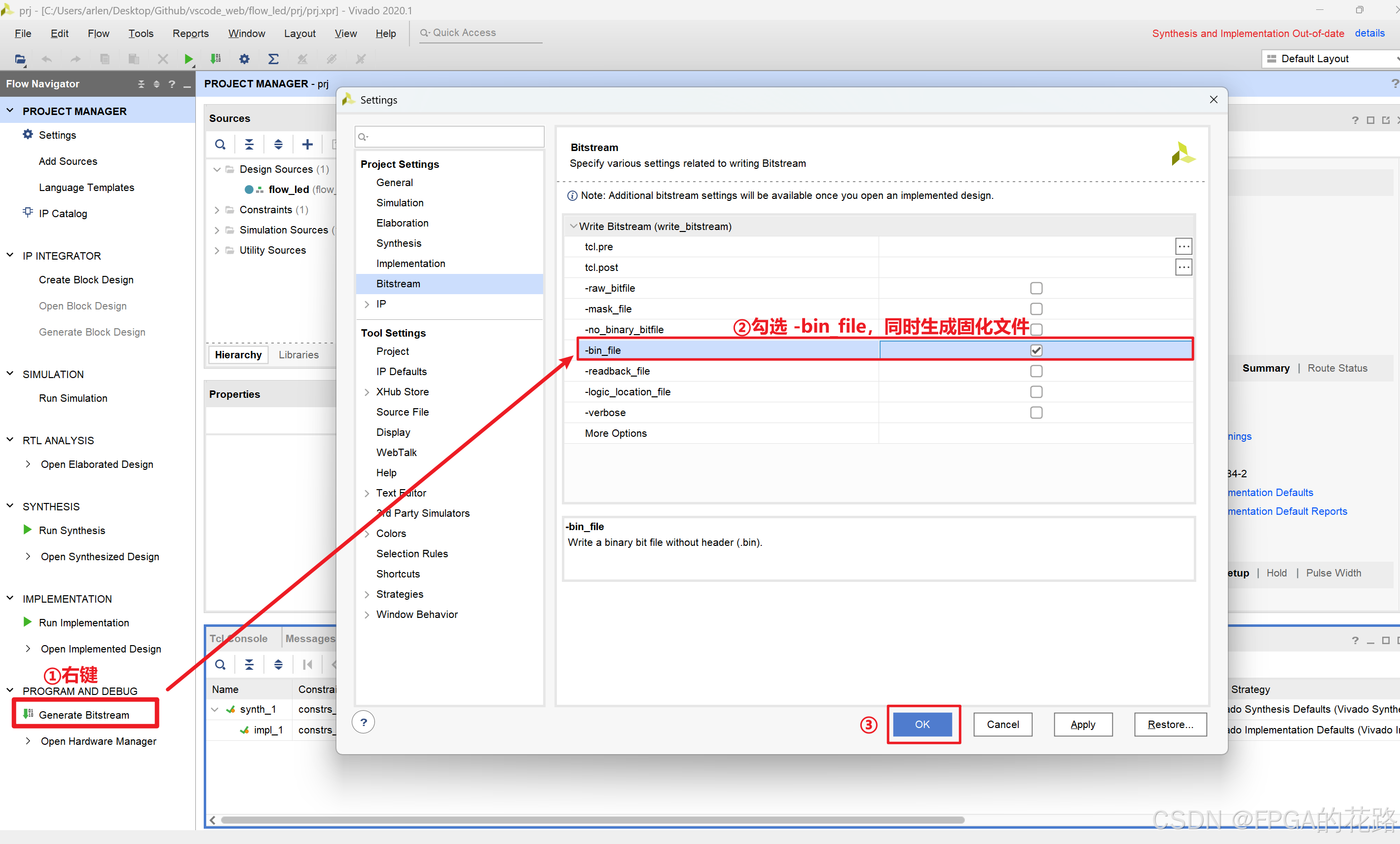Image resolution: width=1400 pixels, height=844 pixels.
Task: Search in the Sources panel
Action: pos(221,144)
